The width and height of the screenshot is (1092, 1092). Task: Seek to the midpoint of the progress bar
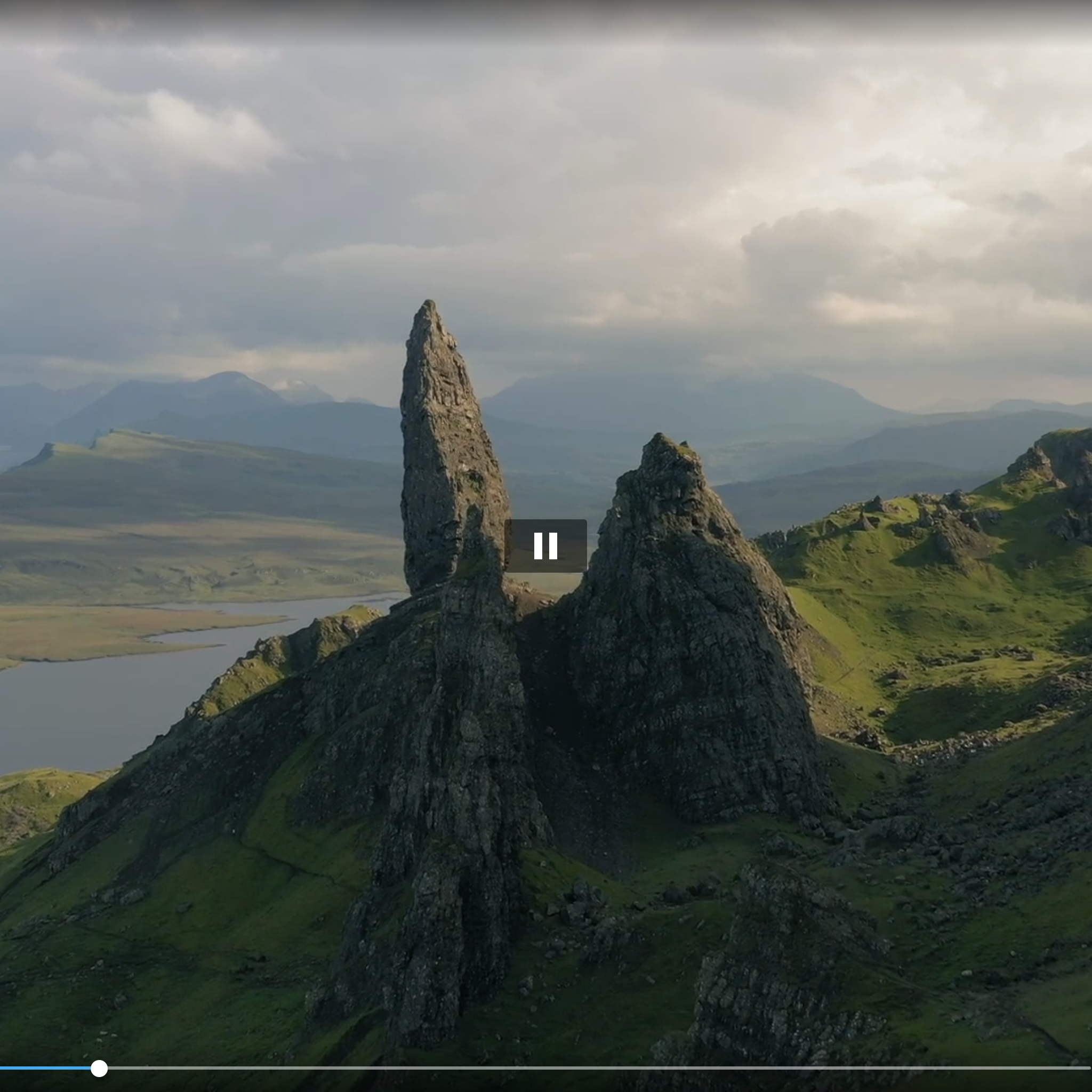(x=546, y=1068)
